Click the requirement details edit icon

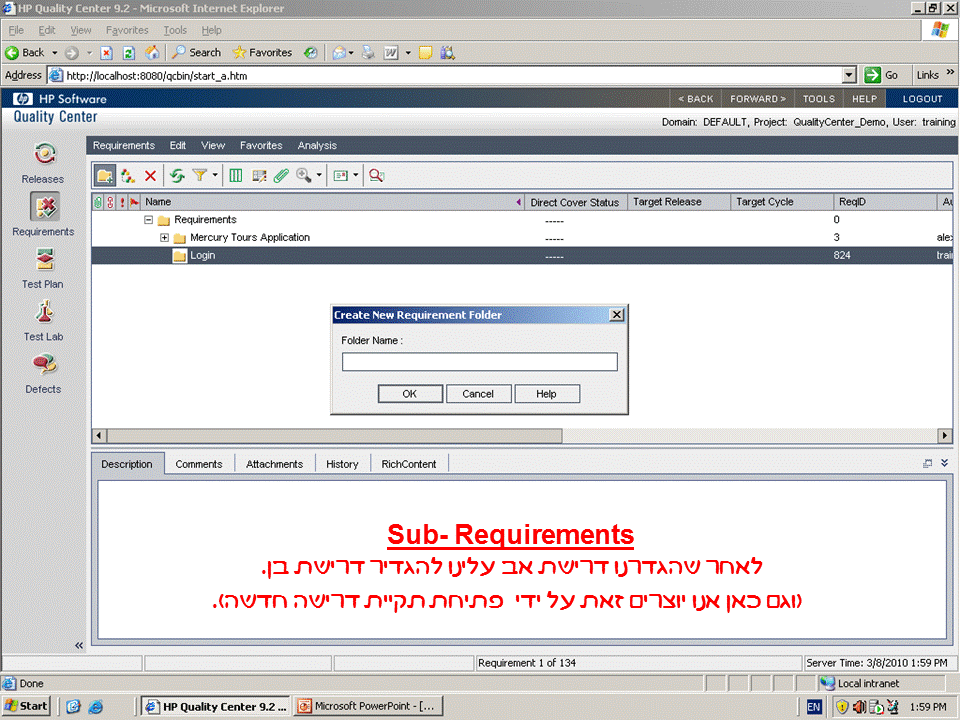coord(259,176)
